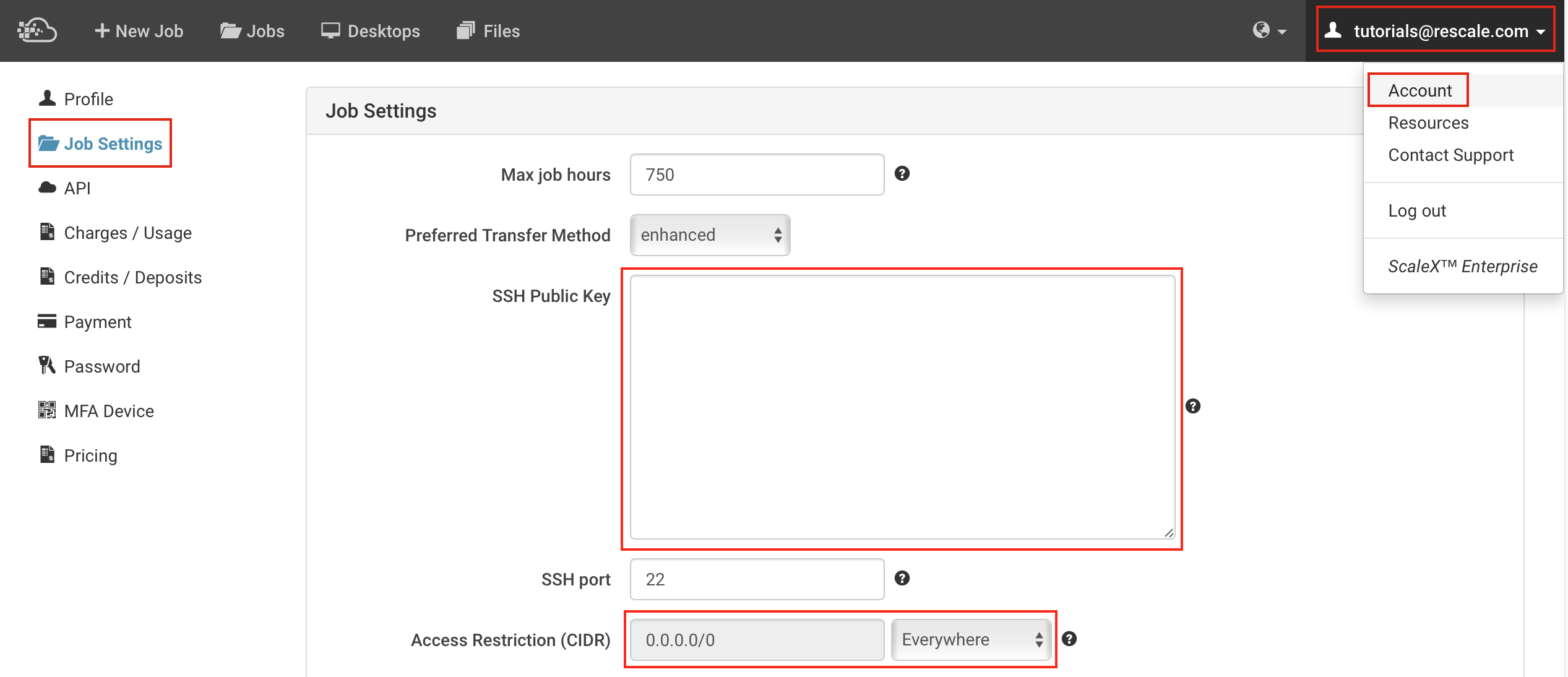Screen dimensions: 1568x677
Task: Click New Job in the top bar
Action: (139, 31)
